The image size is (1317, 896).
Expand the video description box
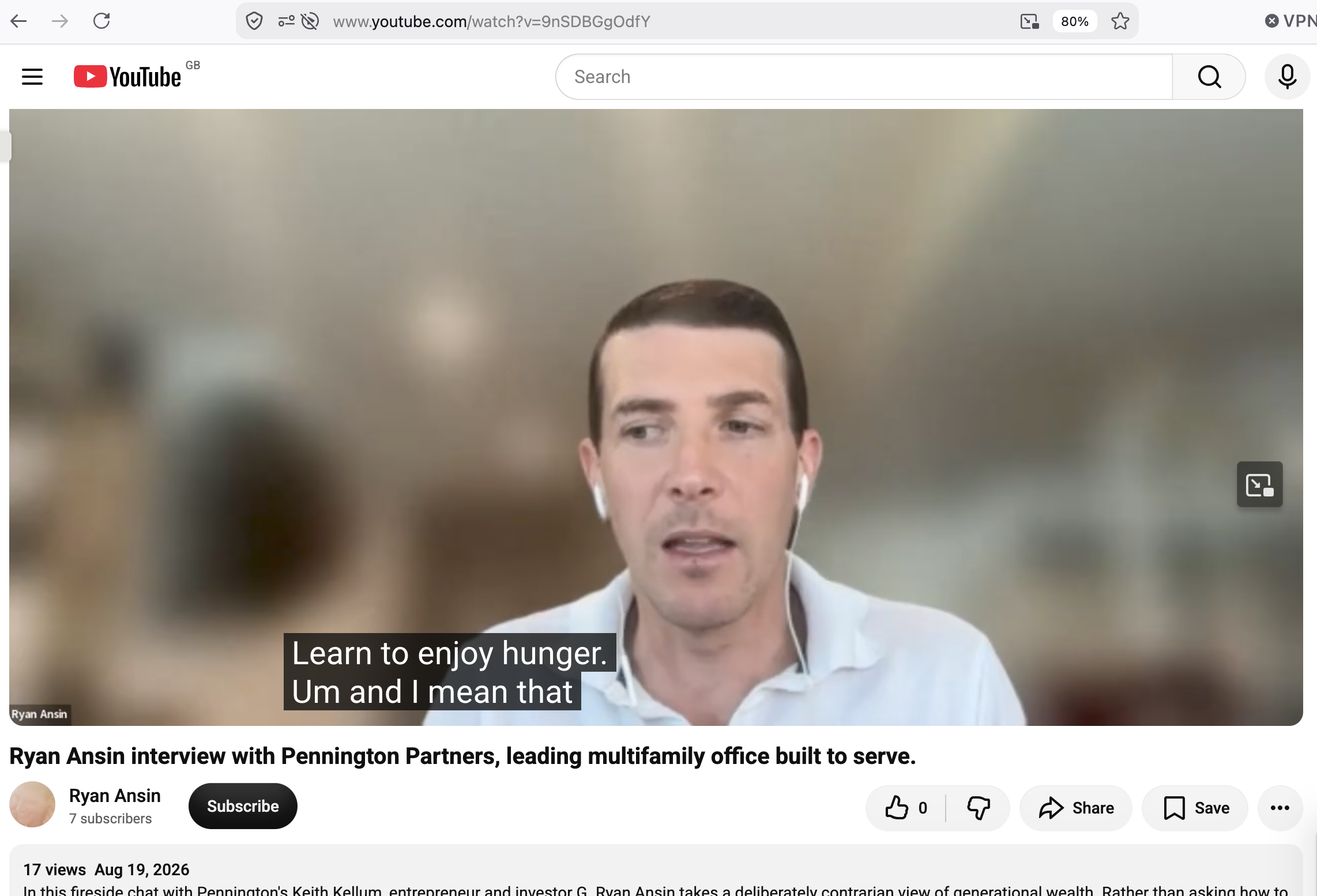tap(656, 871)
